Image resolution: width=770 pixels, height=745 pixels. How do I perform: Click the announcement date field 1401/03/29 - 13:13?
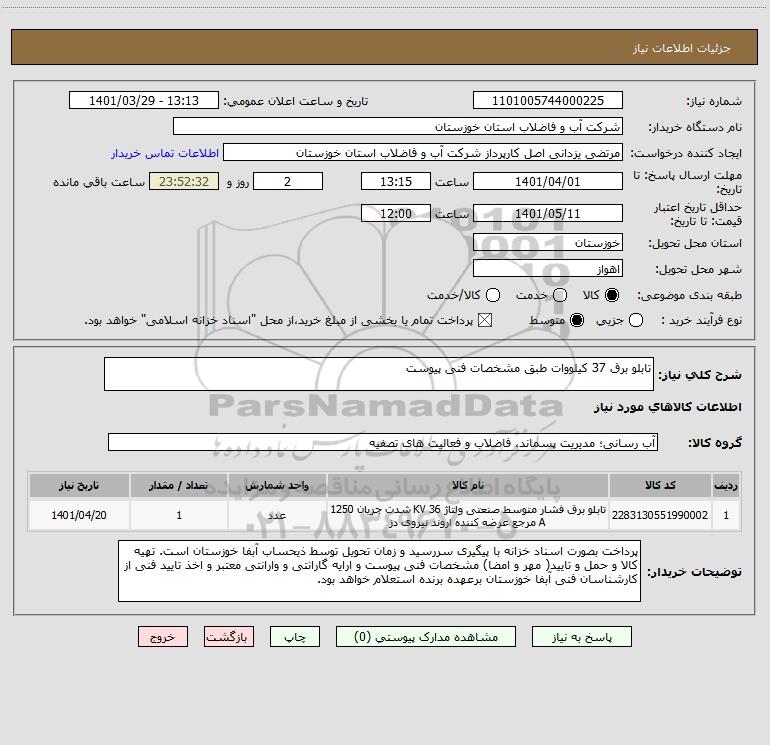click(x=144, y=101)
